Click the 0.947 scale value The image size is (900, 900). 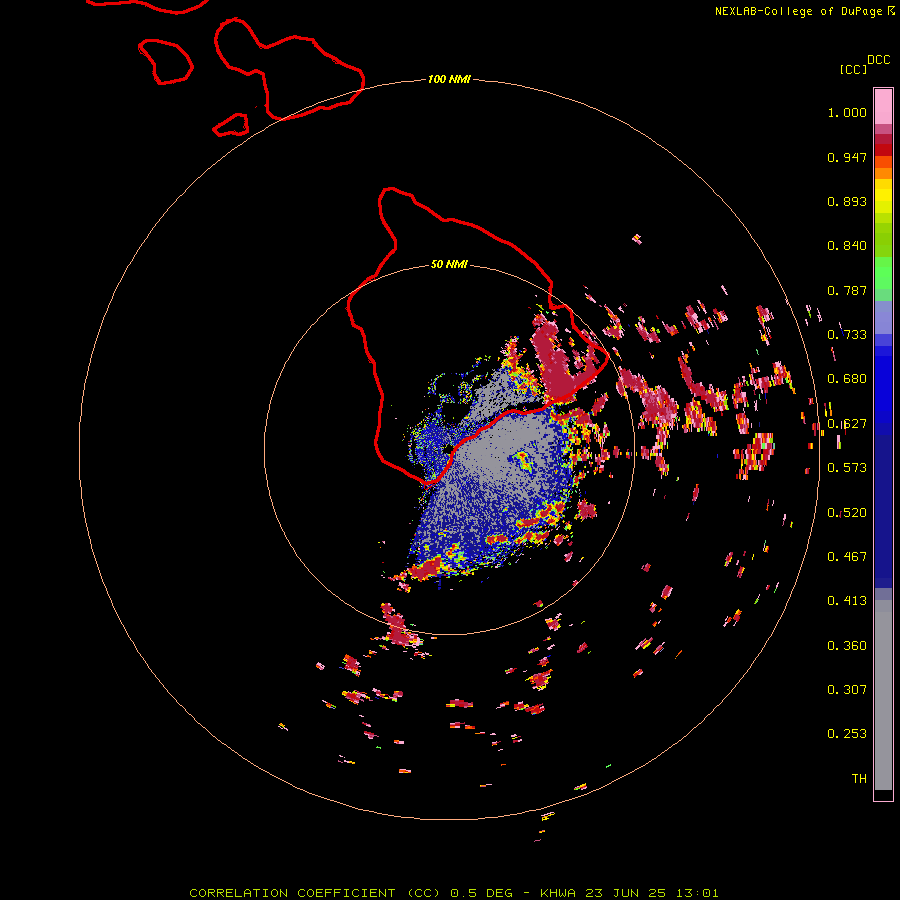click(847, 157)
